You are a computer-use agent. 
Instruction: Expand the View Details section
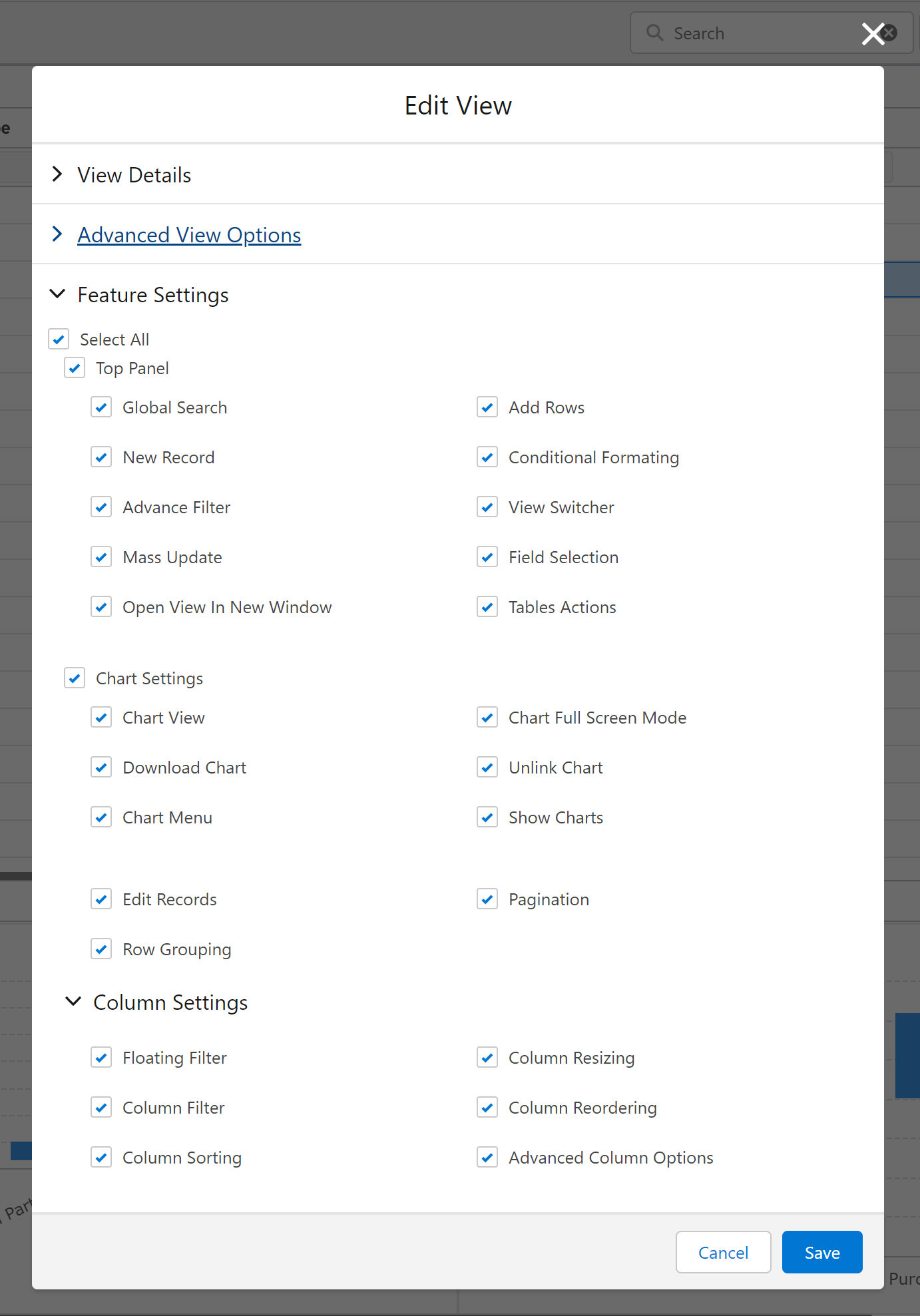[58, 174]
